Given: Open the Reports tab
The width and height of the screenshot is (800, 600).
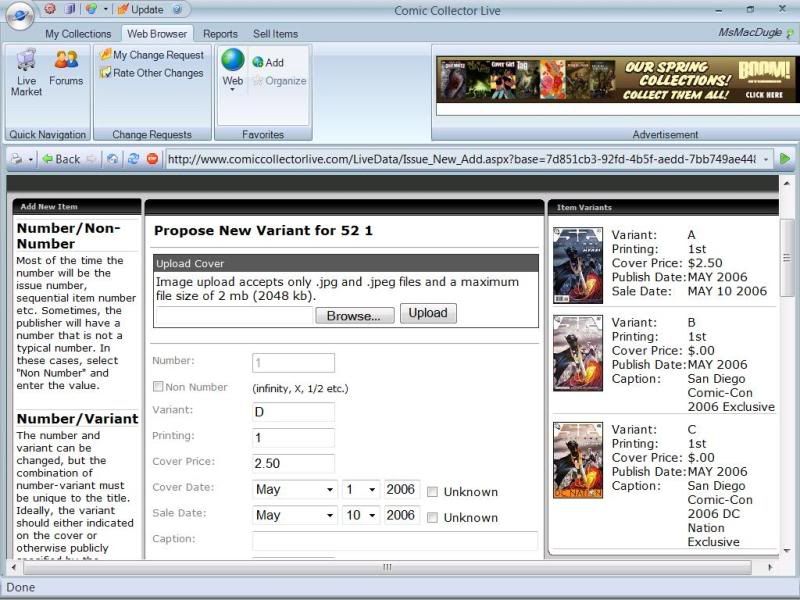Looking at the screenshot, I should (x=220, y=34).
